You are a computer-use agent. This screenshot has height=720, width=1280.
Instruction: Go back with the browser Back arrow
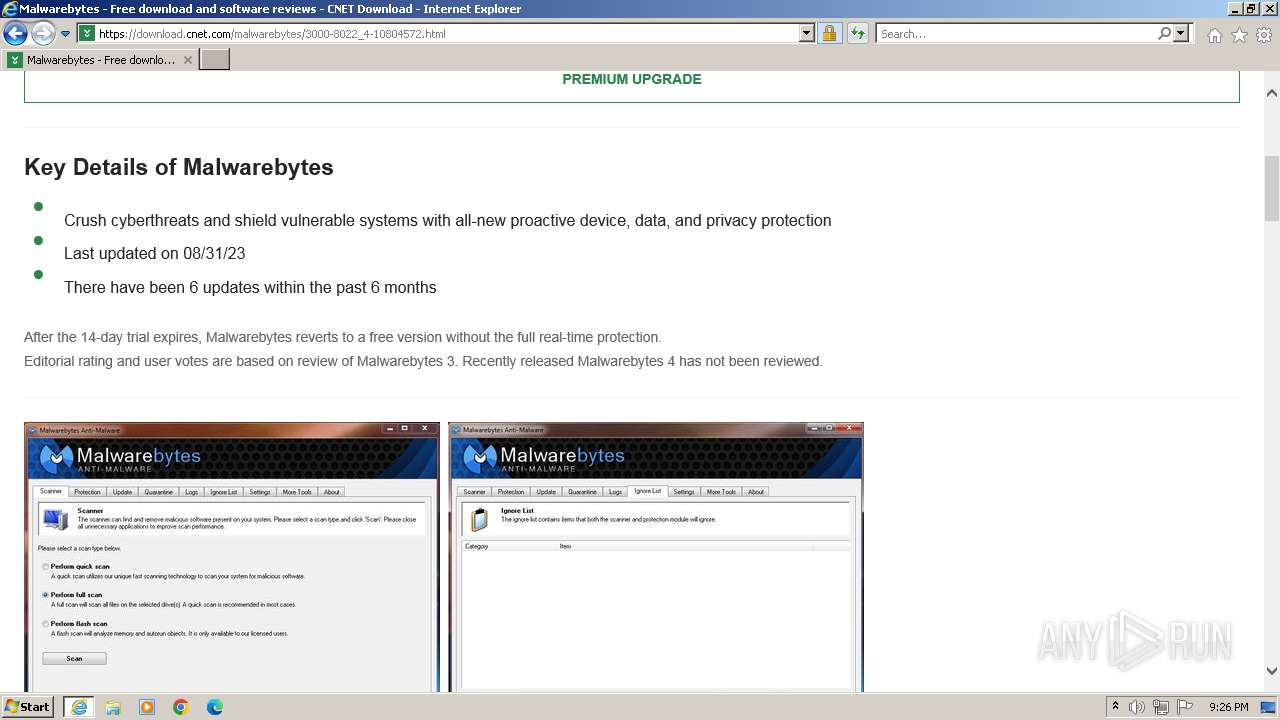tap(15, 33)
